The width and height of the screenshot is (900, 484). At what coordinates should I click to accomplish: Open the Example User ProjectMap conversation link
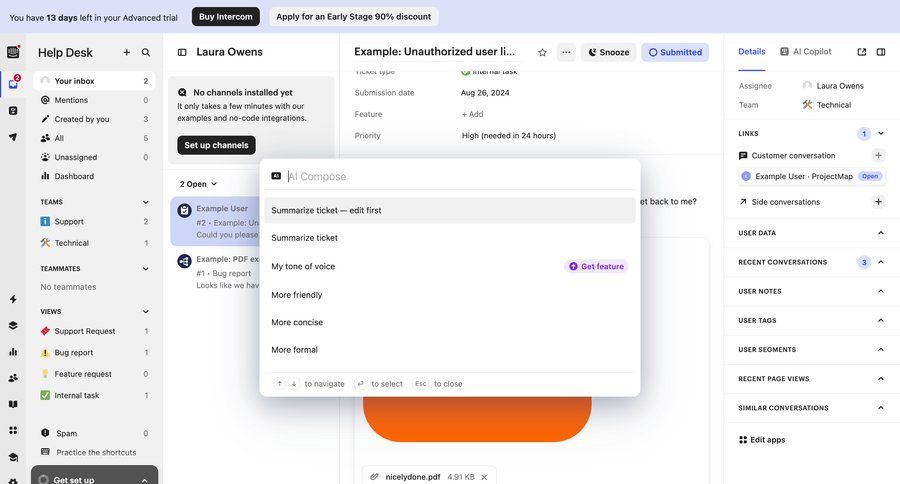[810, 176]
